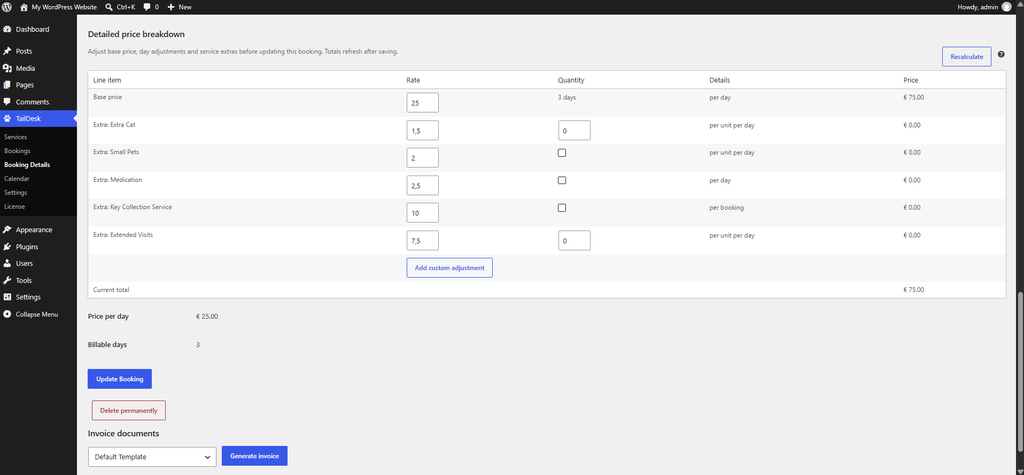Open the Default Template invoice dropdown
The width and height of the screenshot is (1024, 475).
tap(152, 457)
